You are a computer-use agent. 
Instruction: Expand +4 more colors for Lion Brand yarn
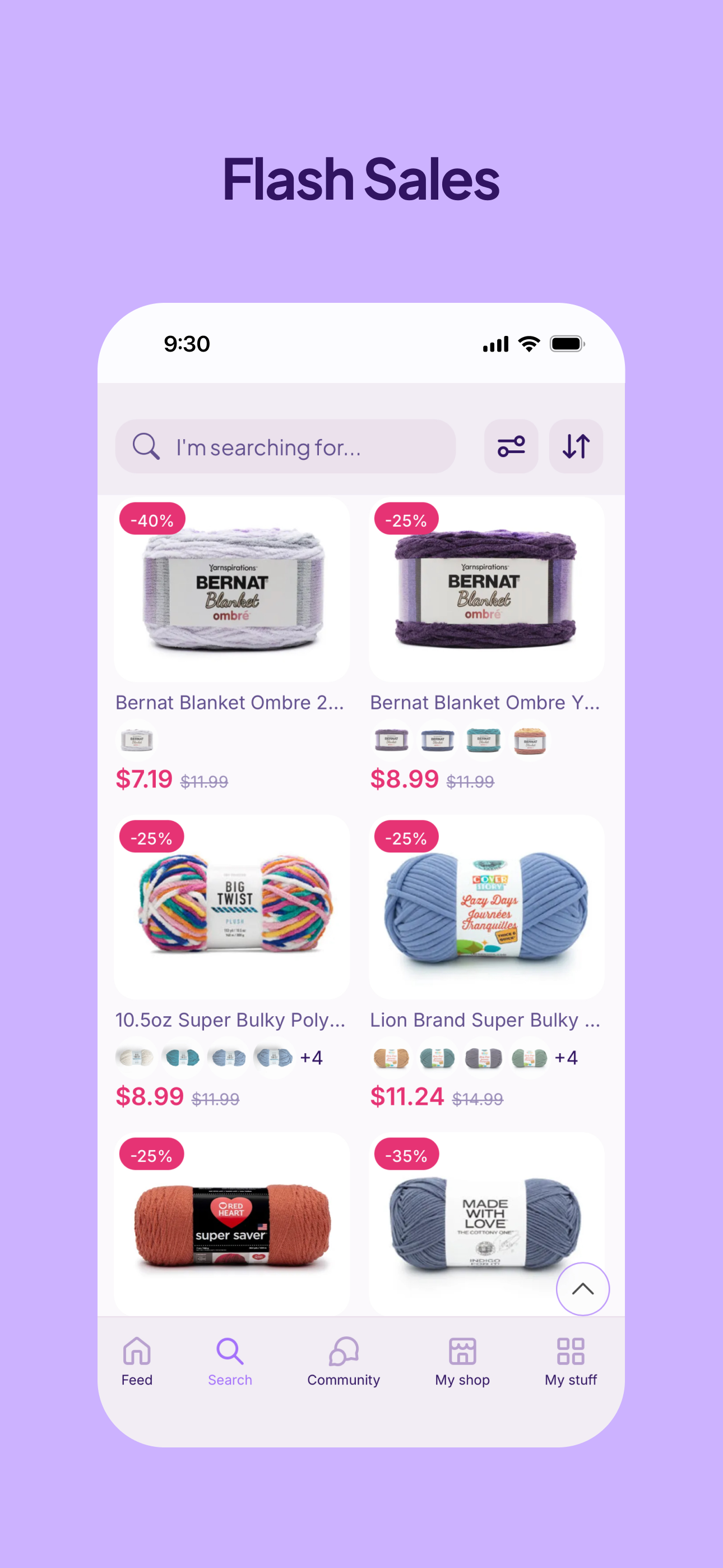click(x=566, y=1057)
